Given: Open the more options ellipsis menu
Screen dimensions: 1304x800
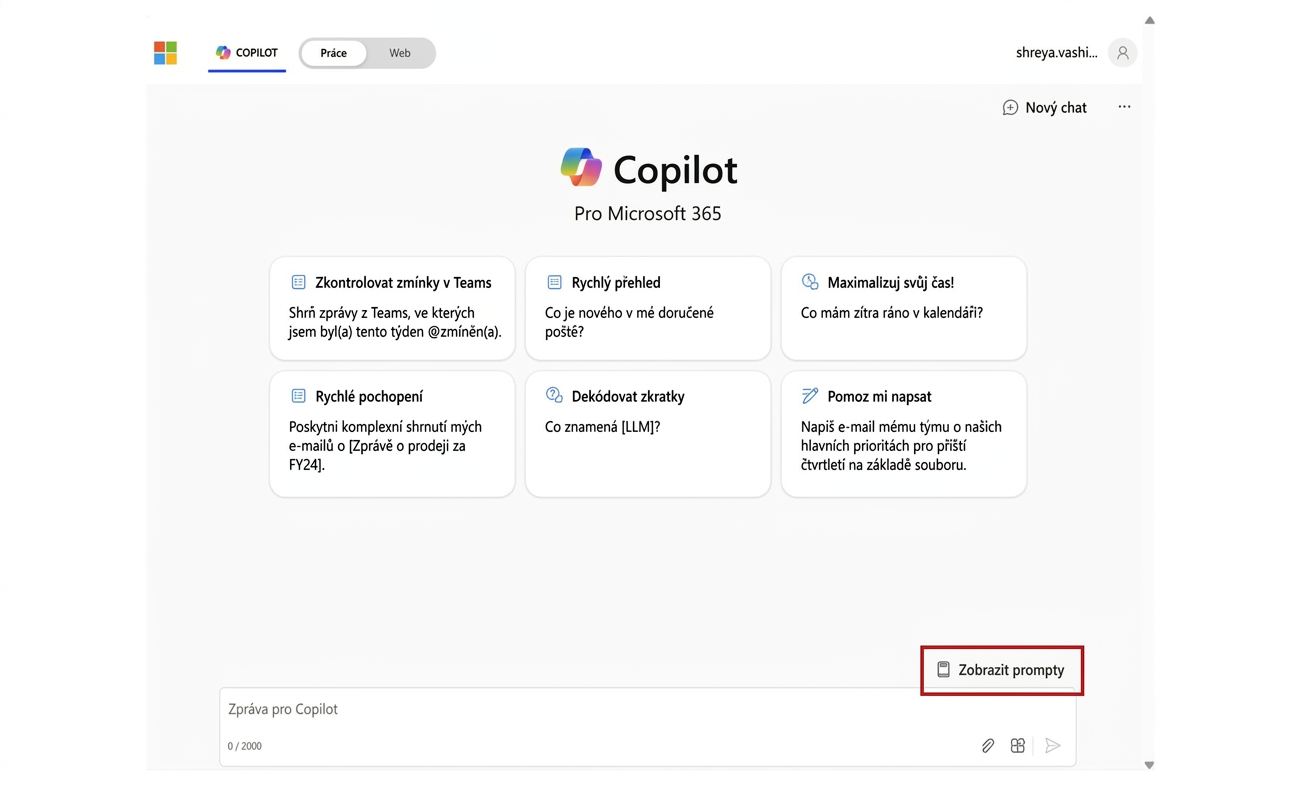Looking at the screenshot, I should (x=1124, y=107).
